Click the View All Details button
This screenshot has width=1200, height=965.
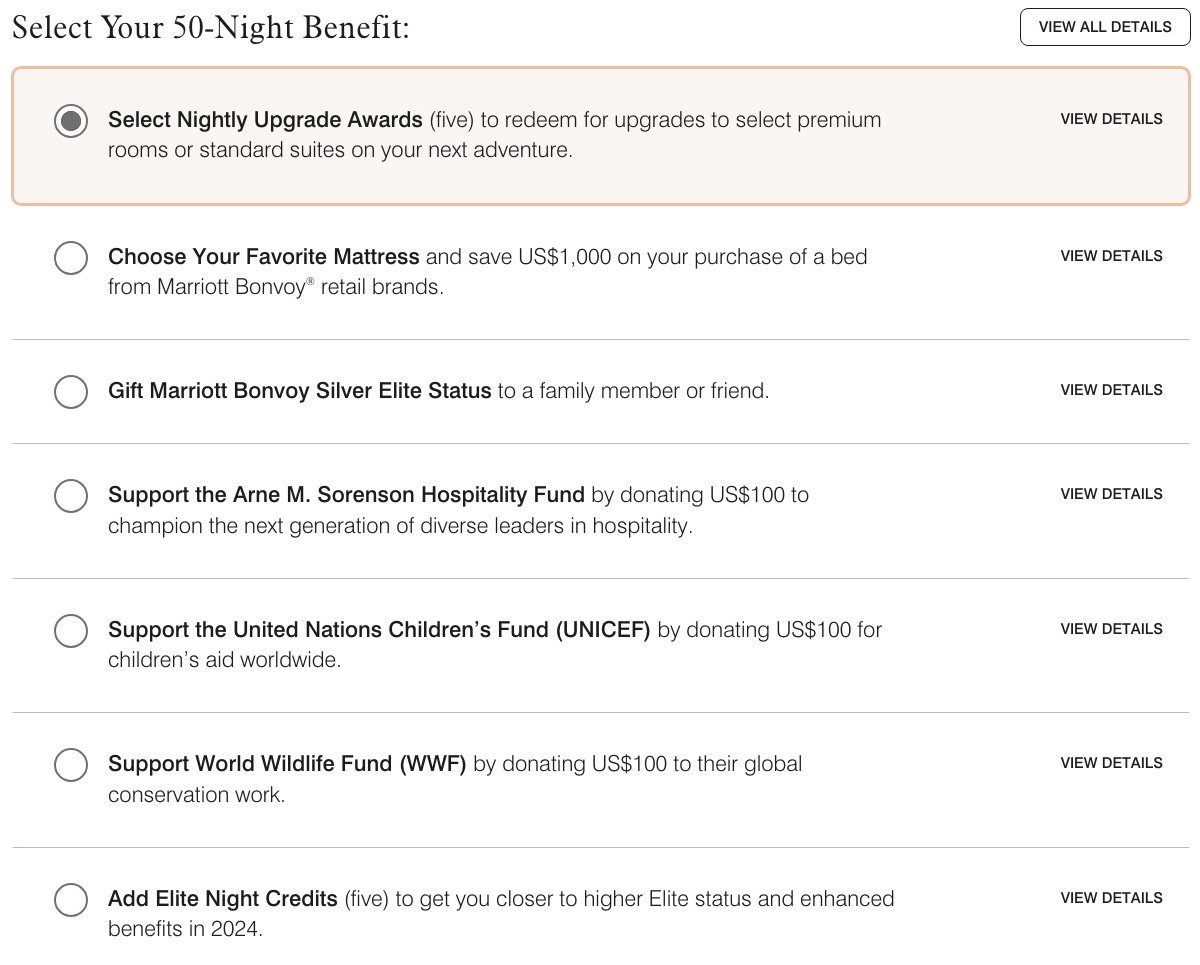(x=1105, y=27)
